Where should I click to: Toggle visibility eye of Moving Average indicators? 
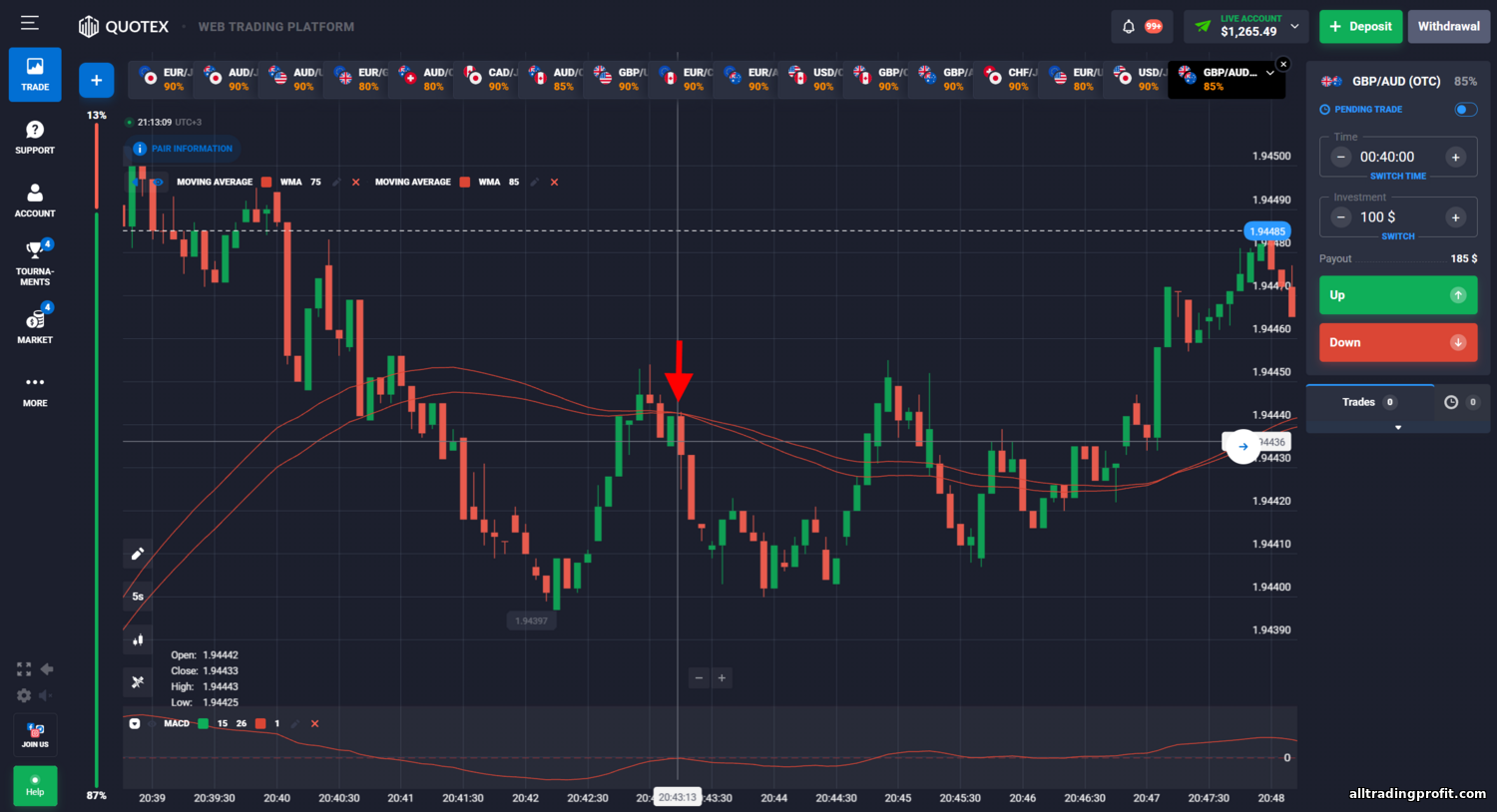point(157,183)
